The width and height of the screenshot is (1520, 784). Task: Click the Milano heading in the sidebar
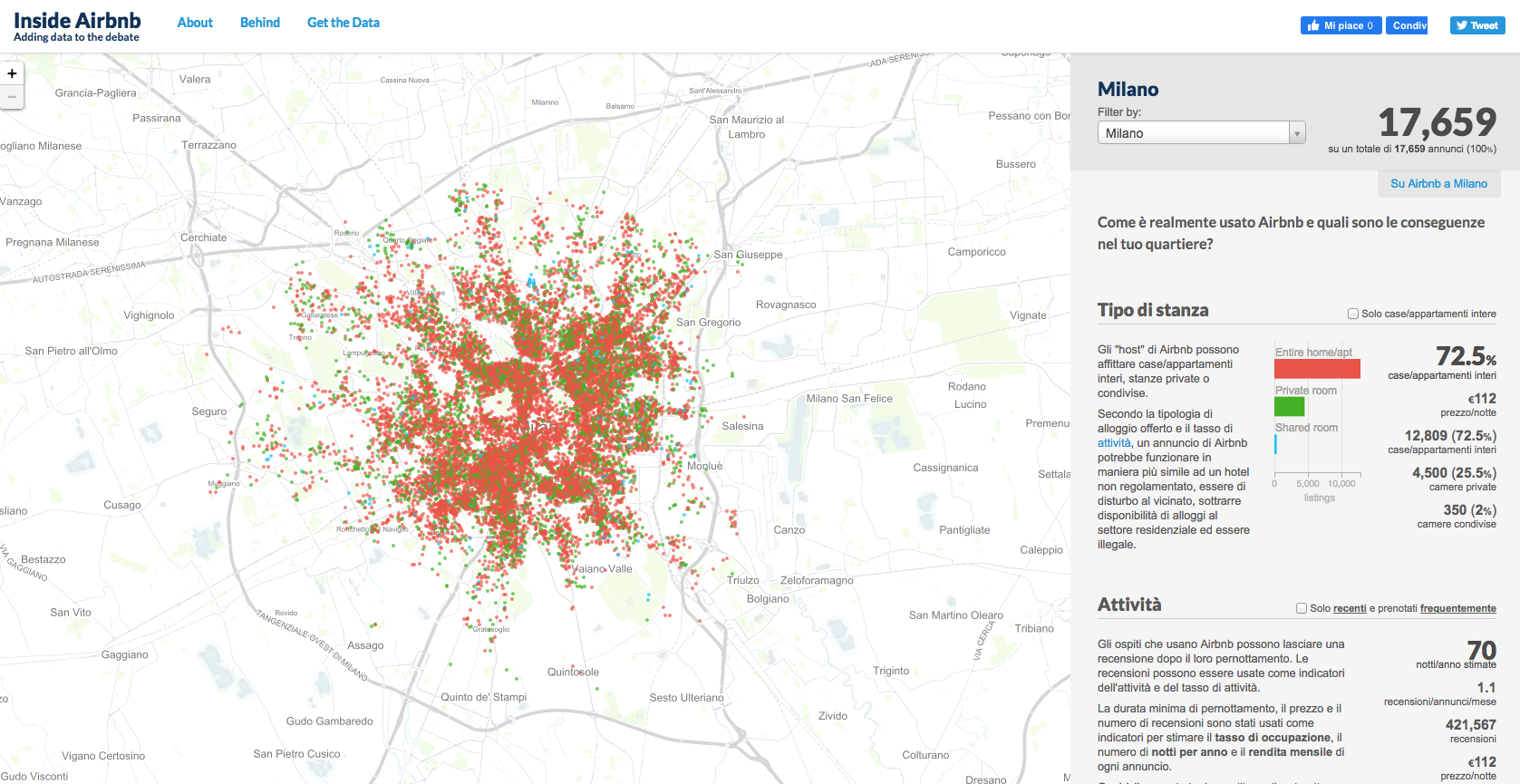tap(1128, 89)
